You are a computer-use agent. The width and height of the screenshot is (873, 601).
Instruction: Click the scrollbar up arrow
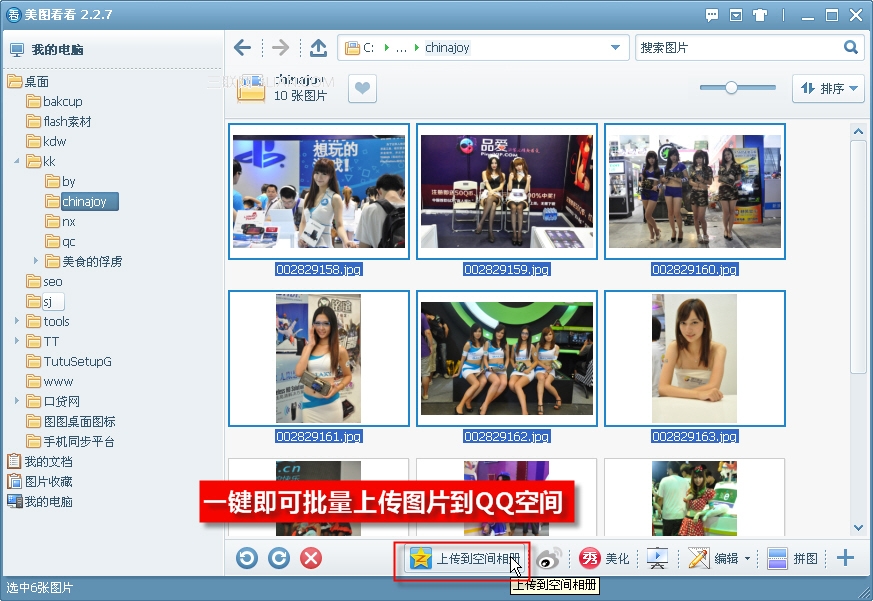coord(858,132)
